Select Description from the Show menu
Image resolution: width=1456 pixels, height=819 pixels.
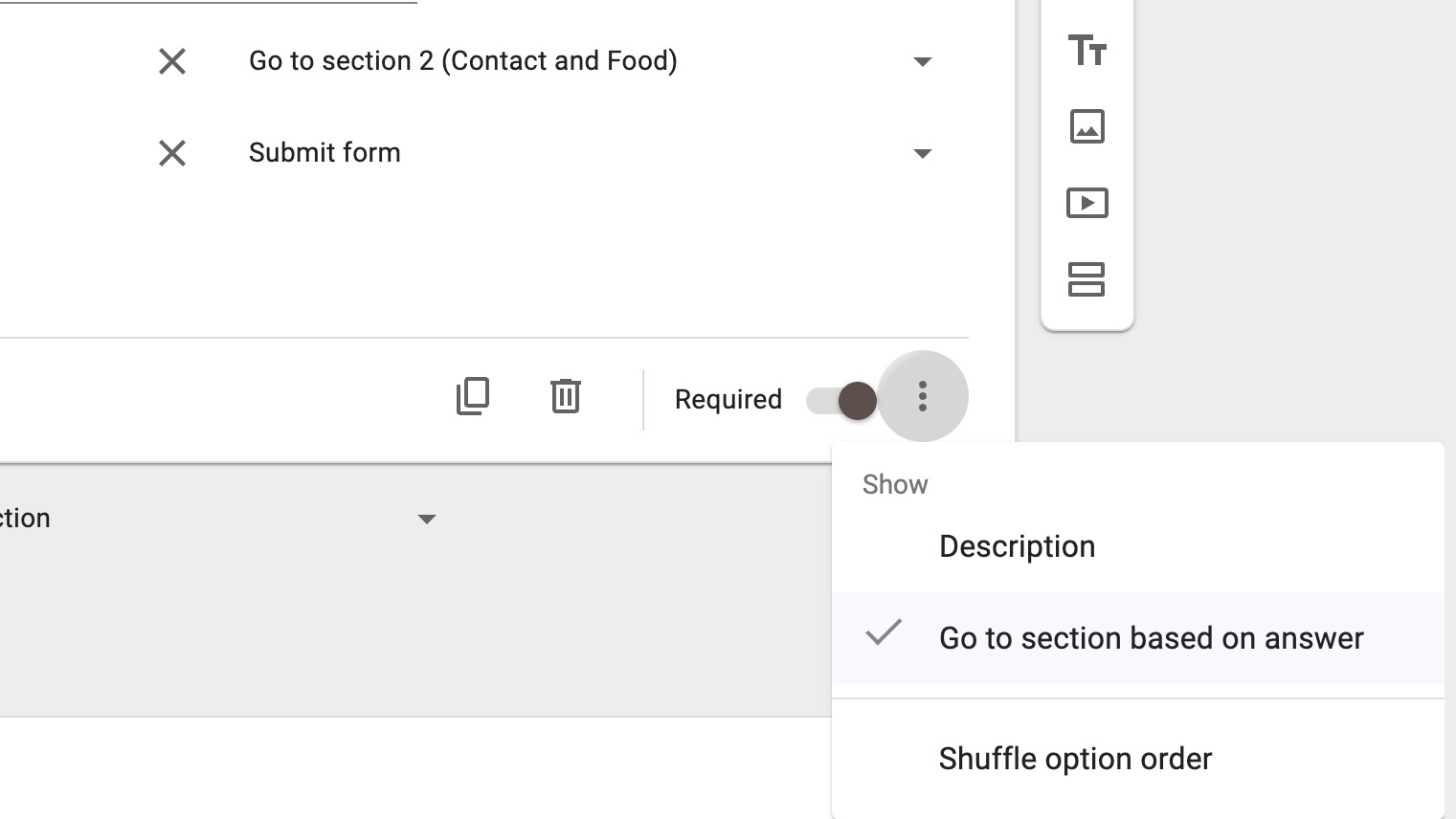click(x=1018, y=546)
